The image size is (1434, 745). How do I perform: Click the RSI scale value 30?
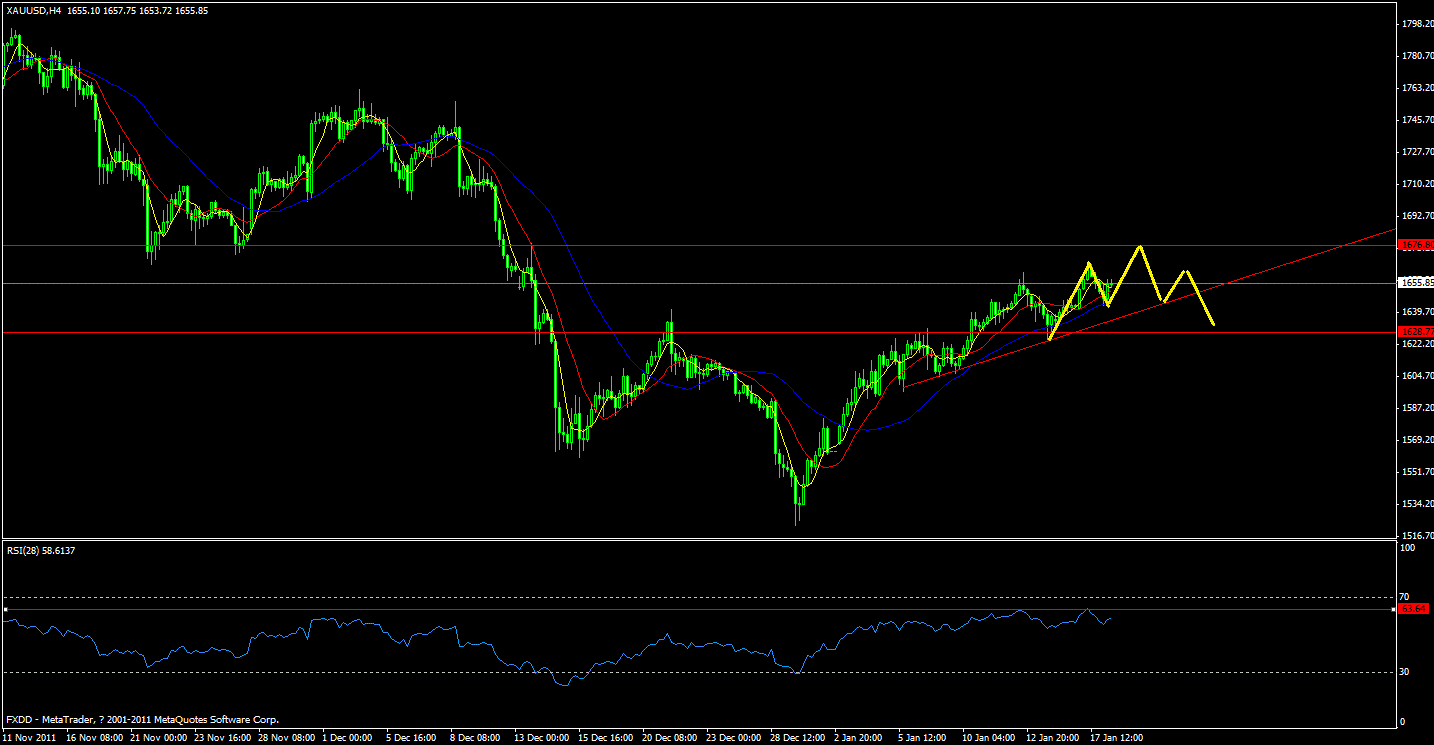pyautogui.click(x=1405, y=672)
